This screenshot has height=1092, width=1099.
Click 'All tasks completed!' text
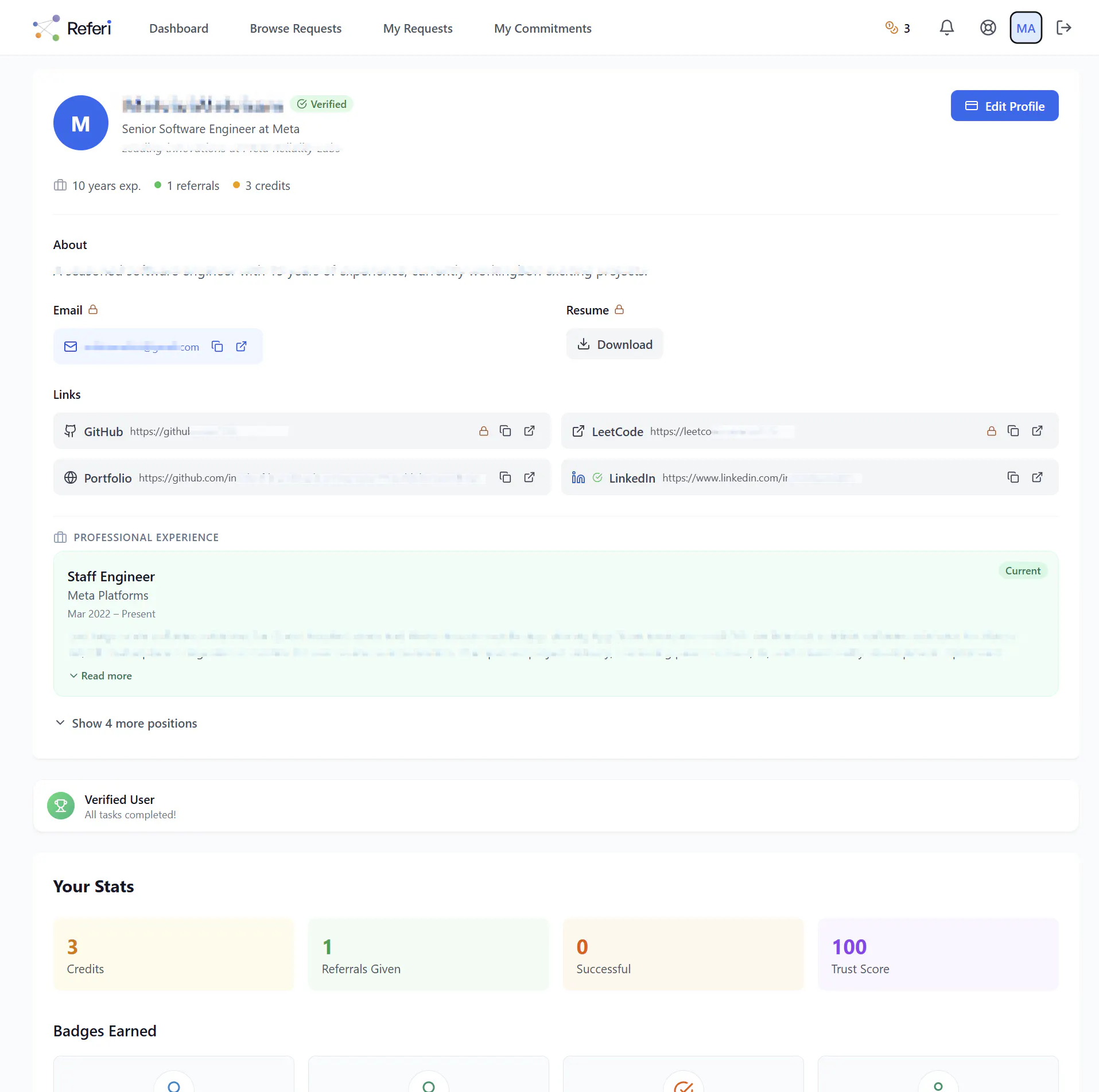coord(130,815)
